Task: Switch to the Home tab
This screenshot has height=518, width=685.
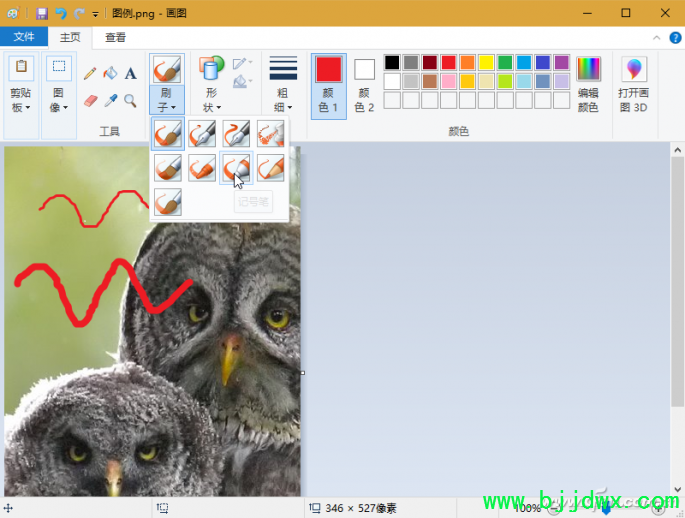Action: click(70, 38)
